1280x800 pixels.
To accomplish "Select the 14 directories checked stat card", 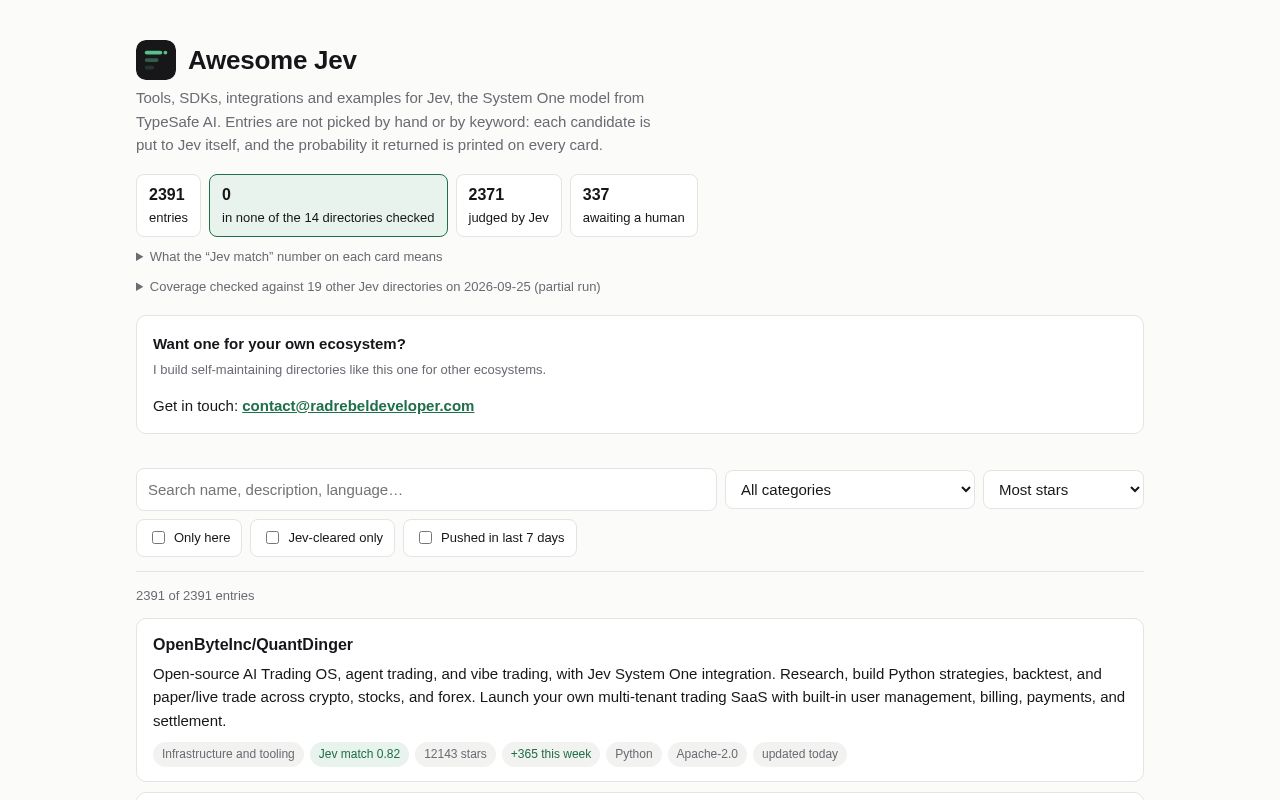I will point(328,205).
